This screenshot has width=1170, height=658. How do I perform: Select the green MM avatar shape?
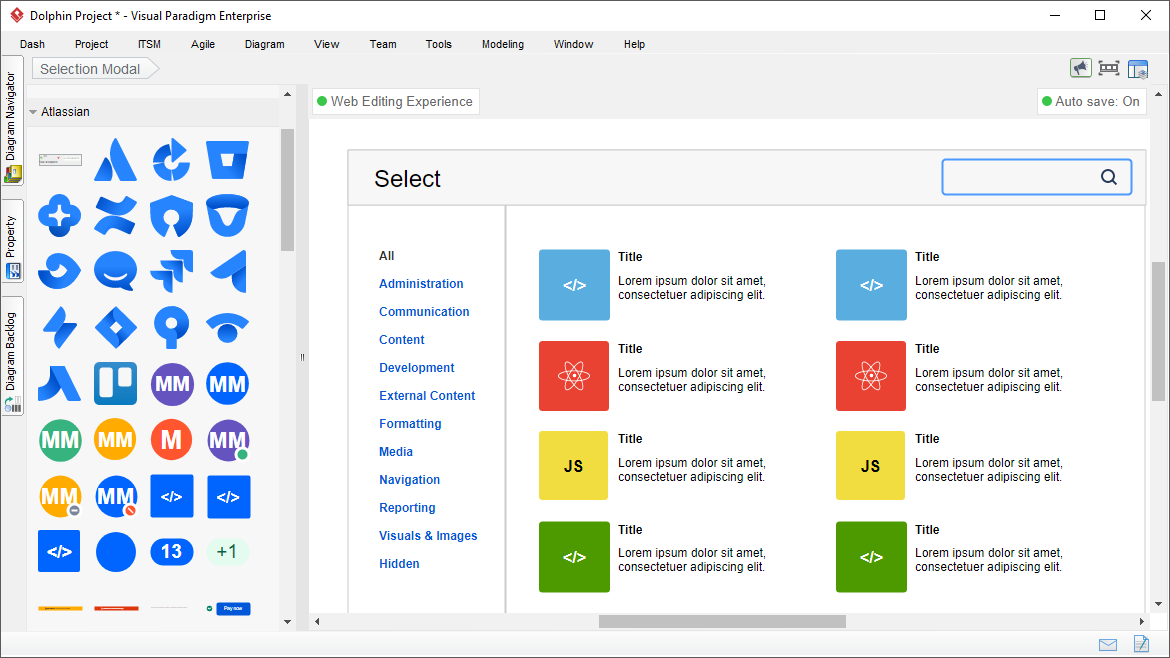tap(60, 440)
